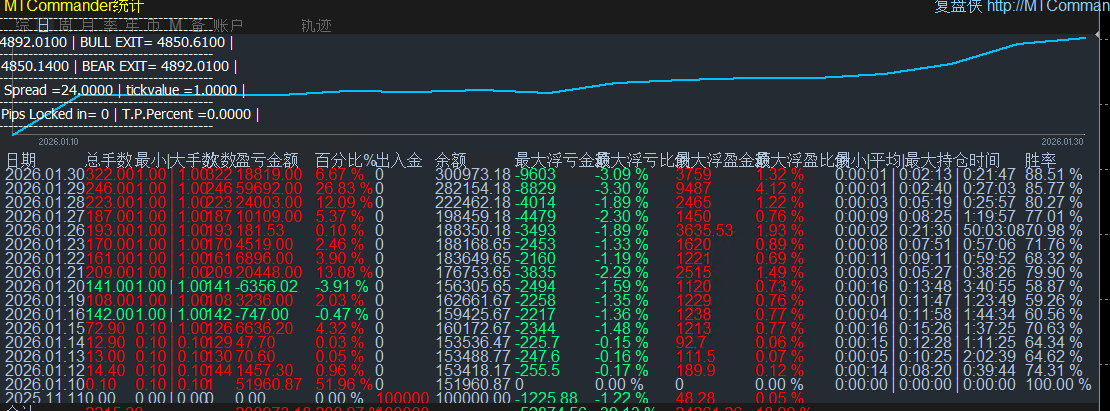Select the 2026.01.21 date cell
The height and width of the screenshot is (411, 1110).
point(45,272)
